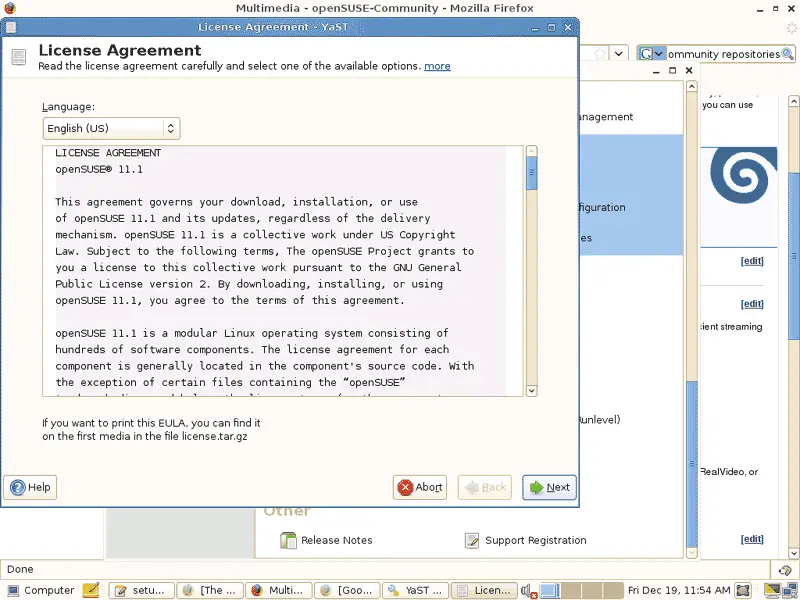
Task: Click the license text scrollbar up arrow
Action: (x=532, y=151)
